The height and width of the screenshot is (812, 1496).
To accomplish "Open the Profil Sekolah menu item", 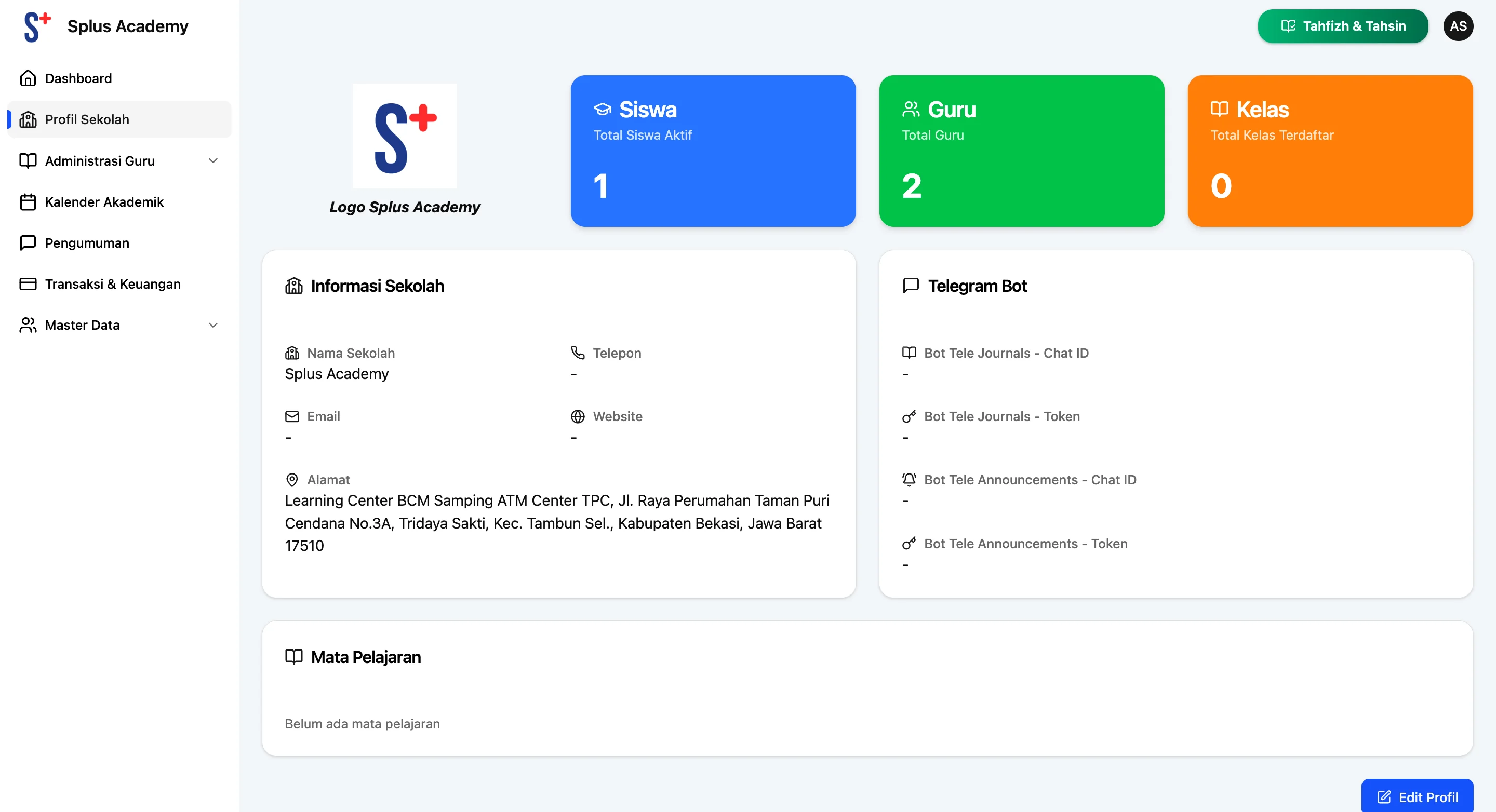I will pyautogui.click(x=87, y=119).
